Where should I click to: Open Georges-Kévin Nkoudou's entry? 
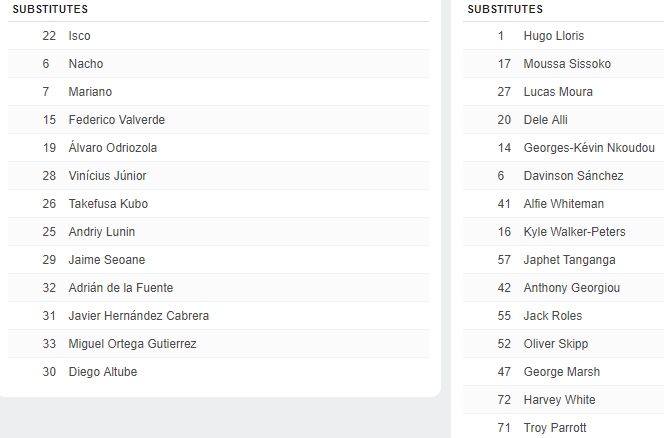589,148
